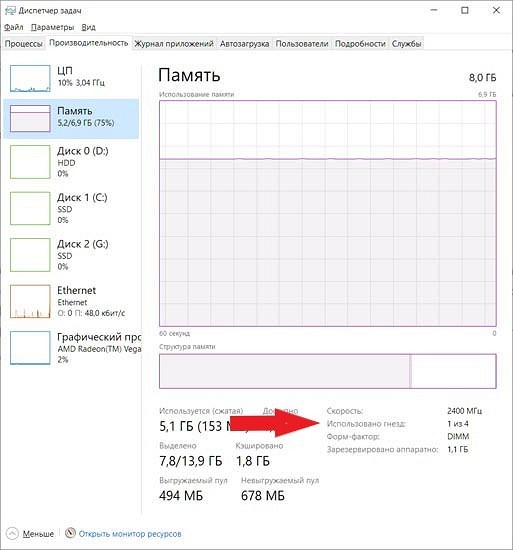Switch to the Процессы tab

point(23,44)
